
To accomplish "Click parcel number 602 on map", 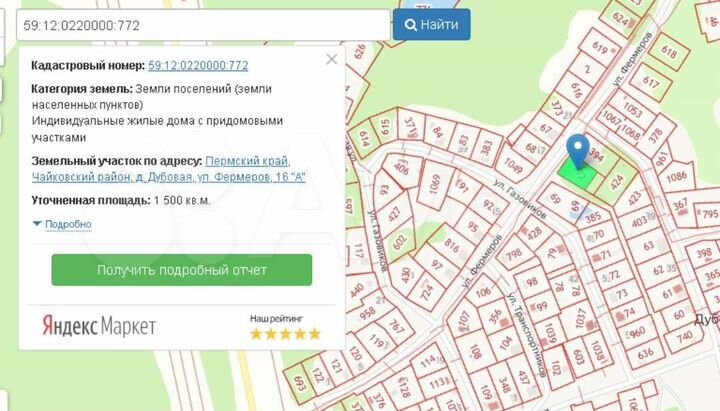I will [x=399, y=242].
